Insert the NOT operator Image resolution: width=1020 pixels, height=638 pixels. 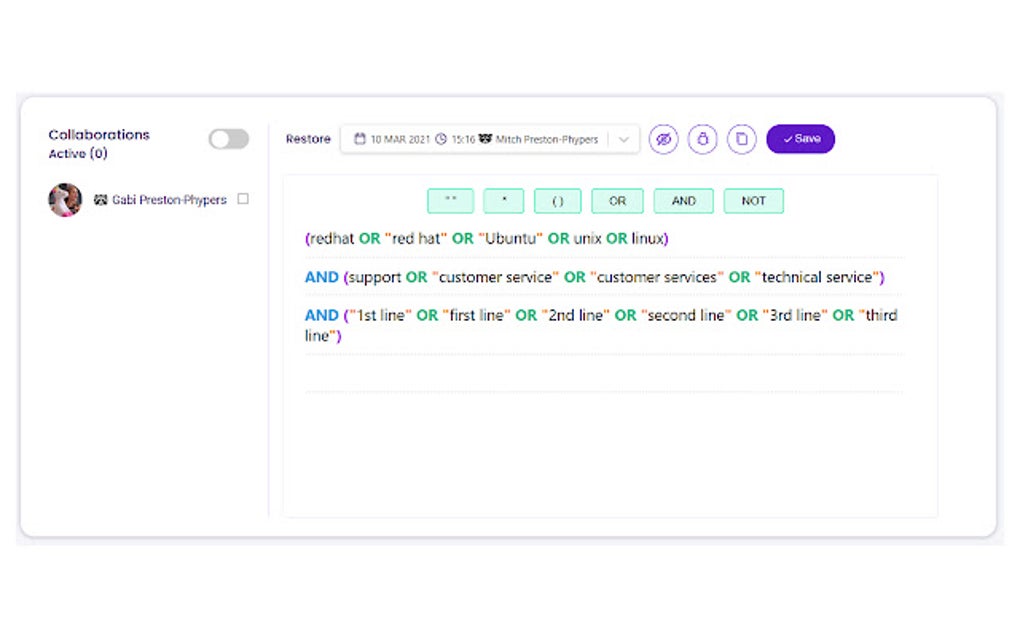[753, 201]
